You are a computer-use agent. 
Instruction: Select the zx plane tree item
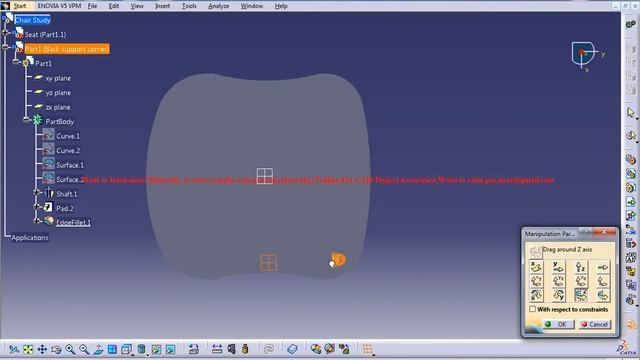[x=58, y=107]
